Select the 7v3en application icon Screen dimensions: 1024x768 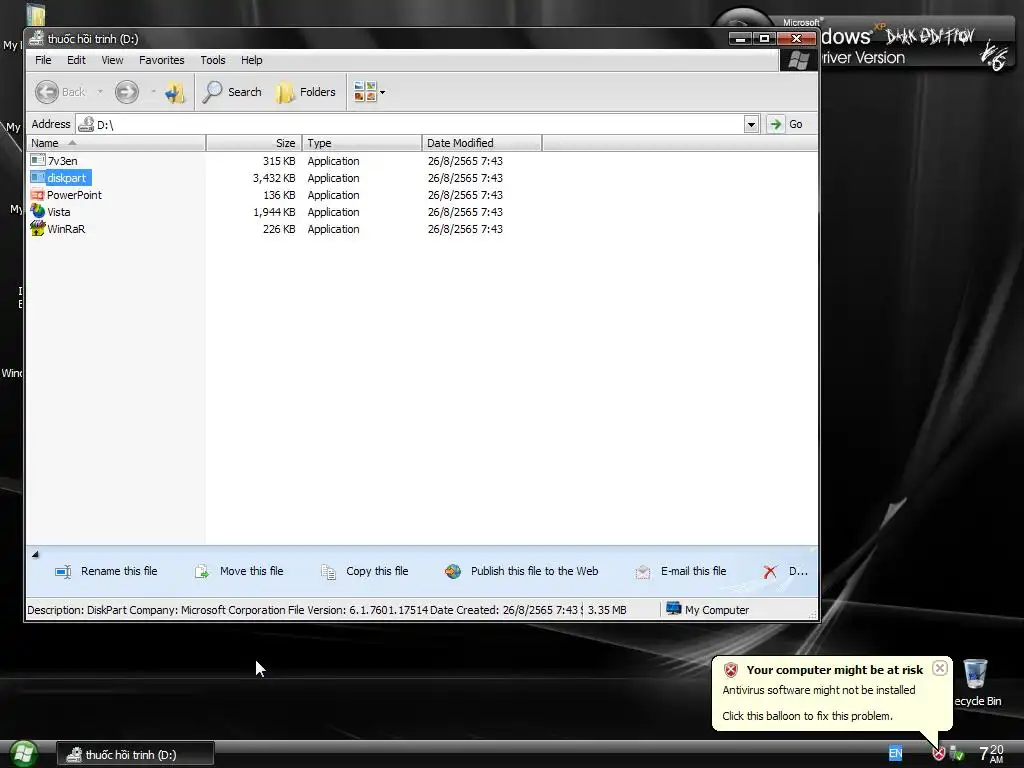click(x=38, y=161)
